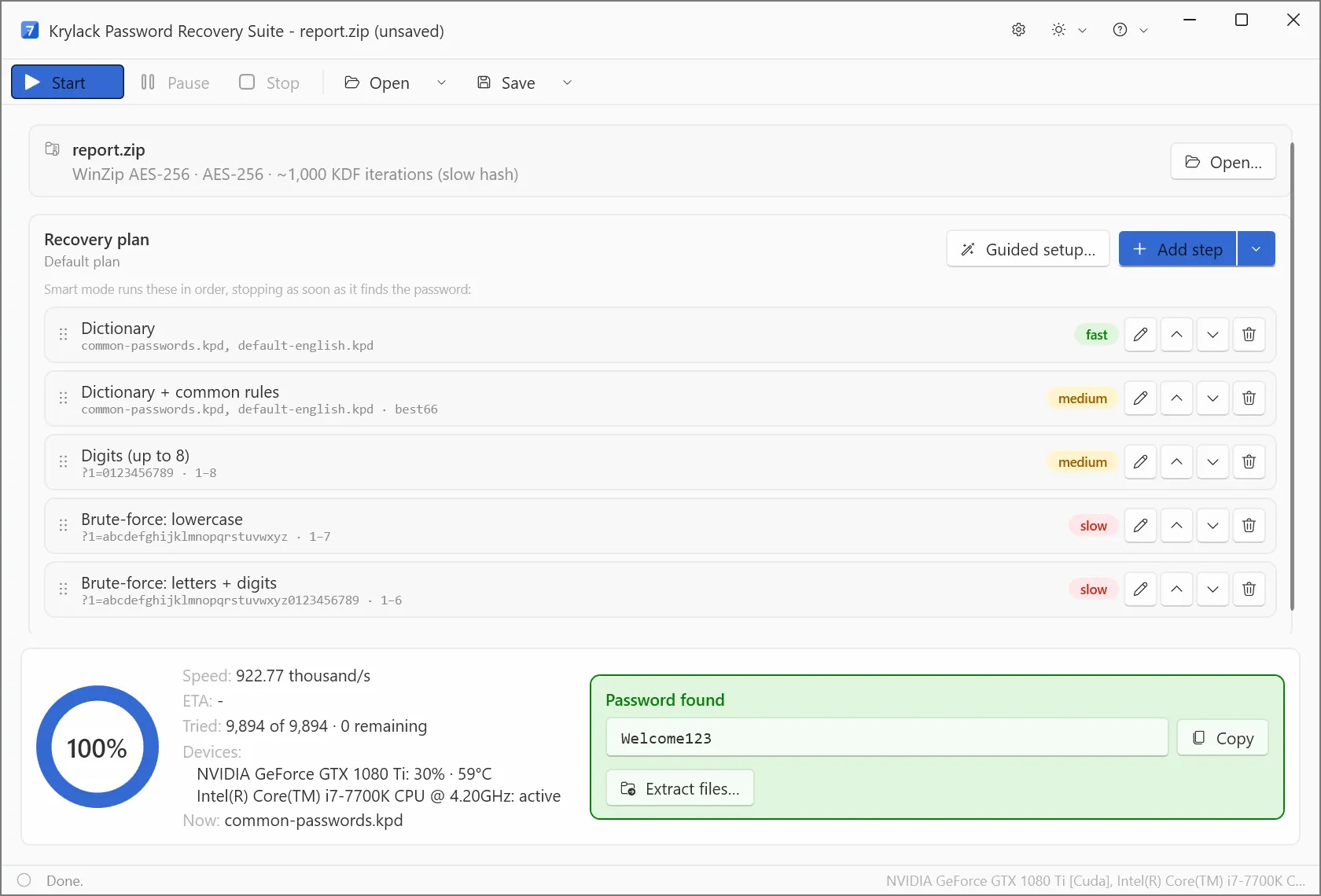Edit the first Dictionary step
Image resolution: width=1321 pixels, height=896 pixels.
tap(1140, 335)
